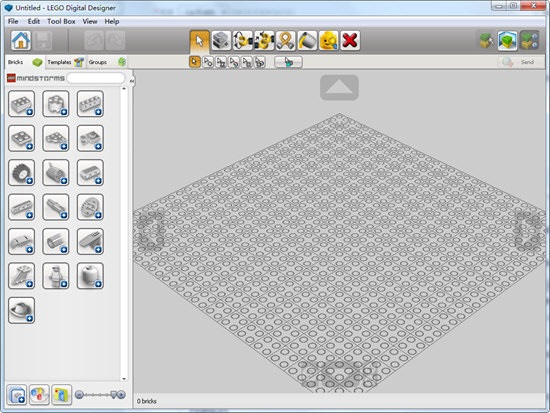Click the Mindstorms theme logo
This screenshot has width=550, height=413.
coord(36,78)
